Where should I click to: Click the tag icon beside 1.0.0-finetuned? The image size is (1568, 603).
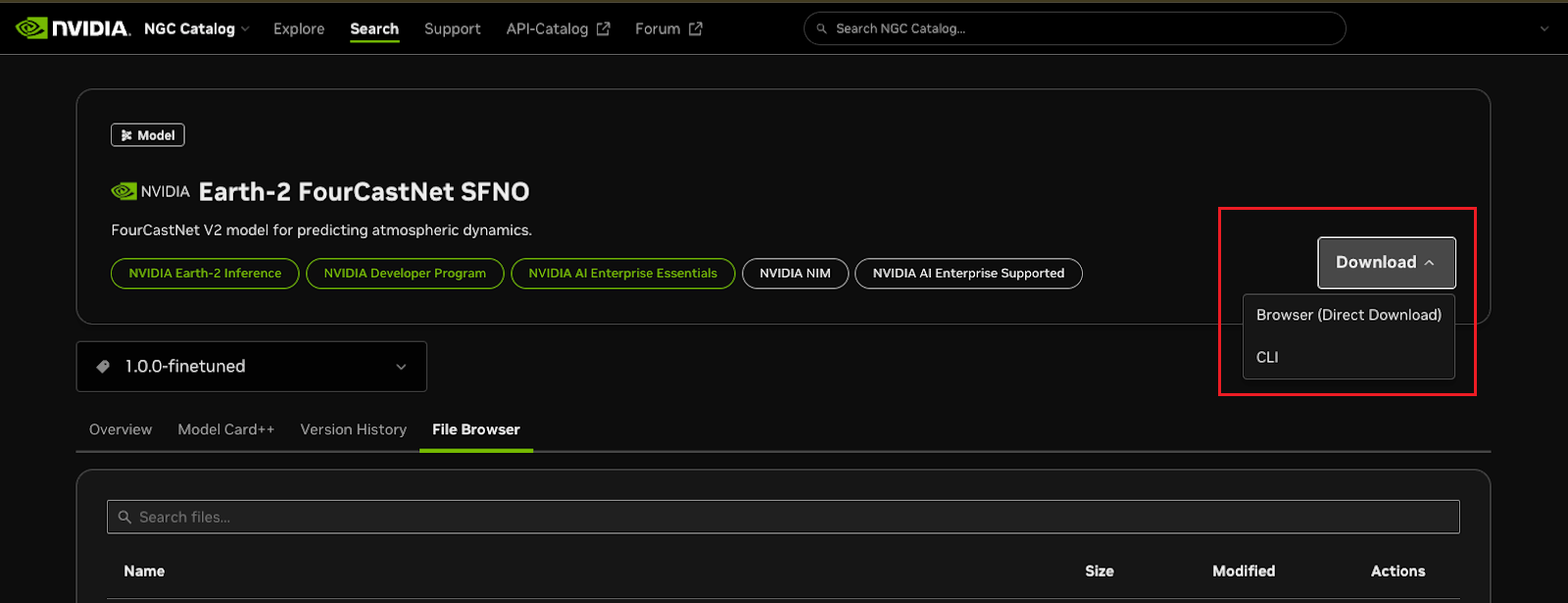(x=103, y=367)
